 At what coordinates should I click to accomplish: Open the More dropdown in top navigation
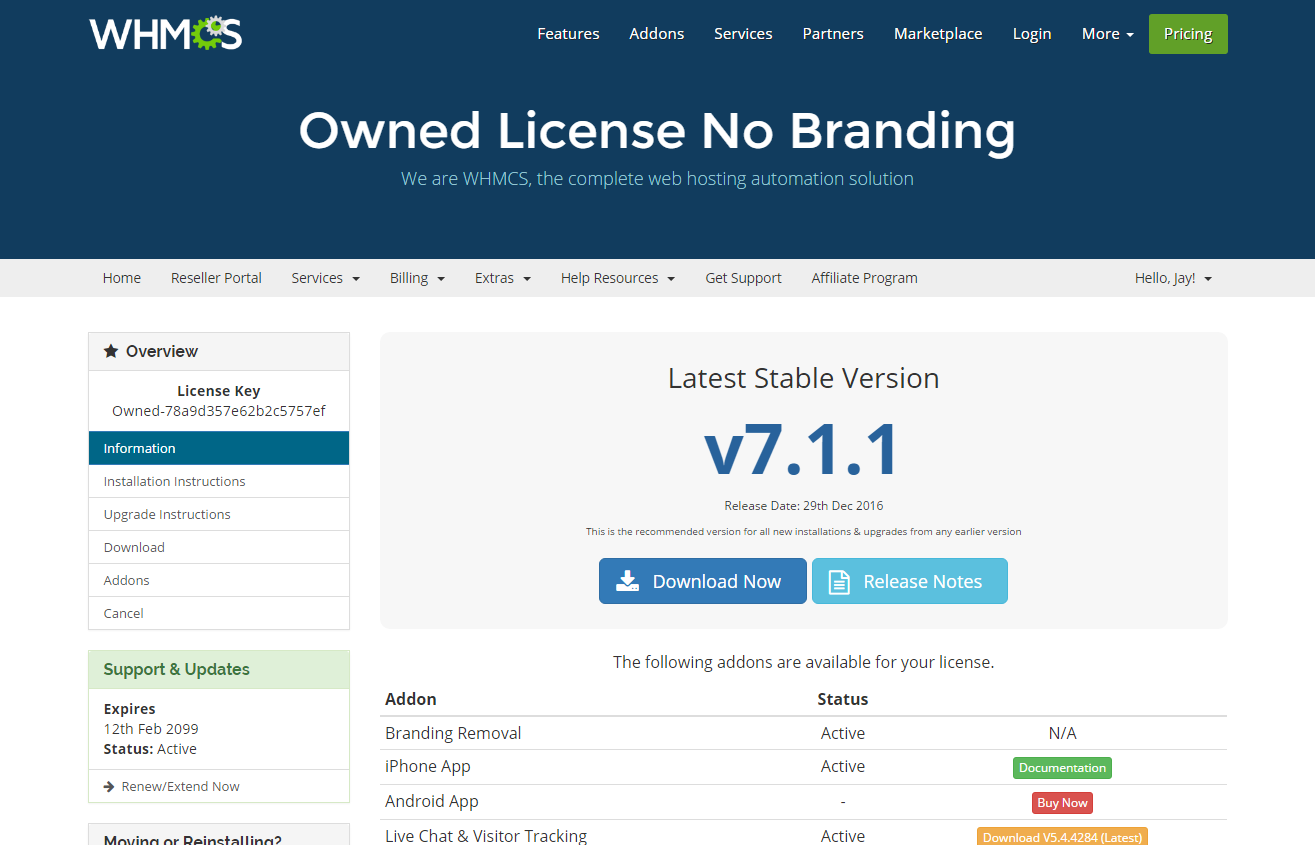click(x=1107, y=34)
